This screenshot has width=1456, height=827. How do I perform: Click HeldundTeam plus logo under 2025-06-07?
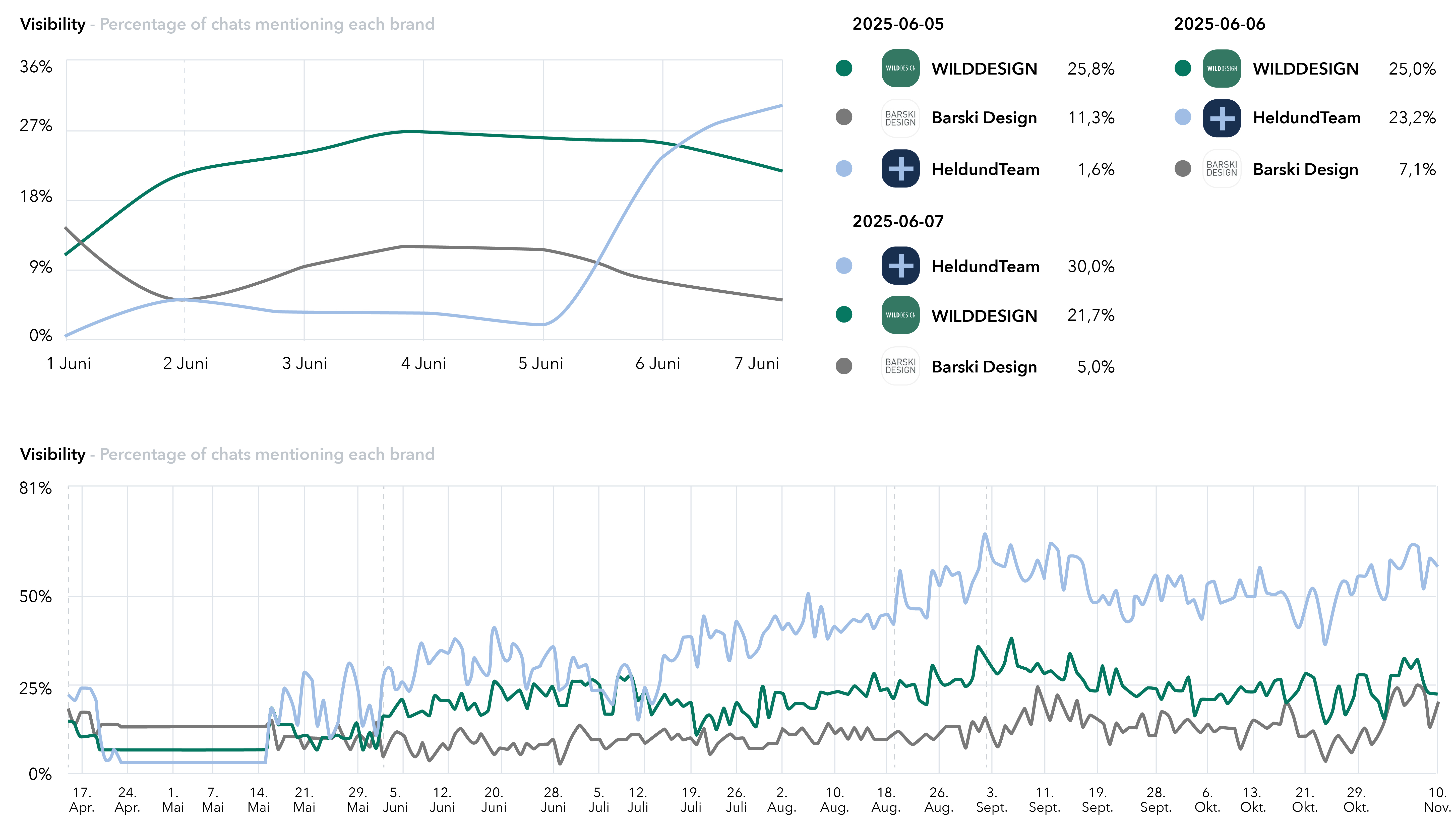[x=900, y=266]
